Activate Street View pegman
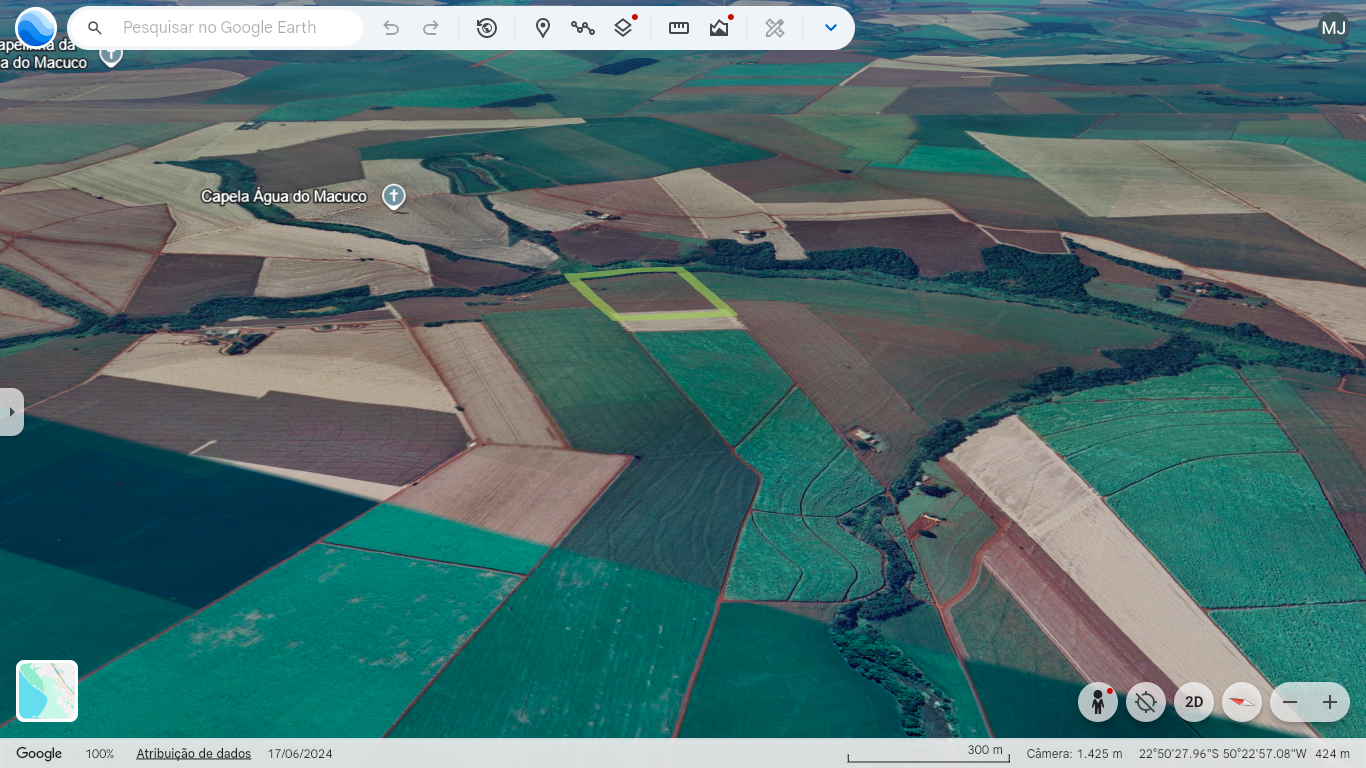Image resolution: width=1366 pixels, height=768 pixels. click(1098, 702)
